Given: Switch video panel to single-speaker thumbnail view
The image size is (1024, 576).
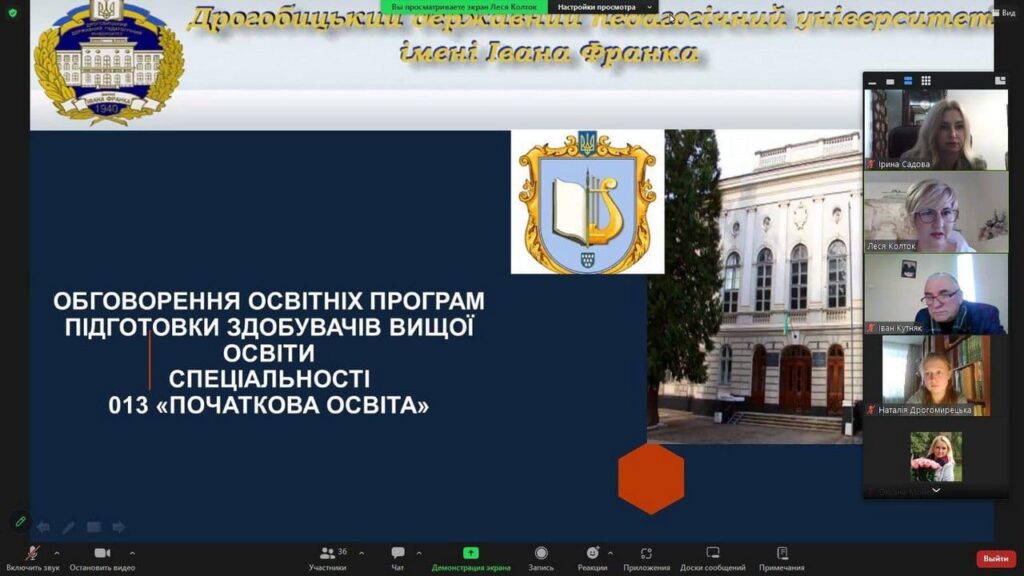Looking at the screenshot, I should pos(890,81).
